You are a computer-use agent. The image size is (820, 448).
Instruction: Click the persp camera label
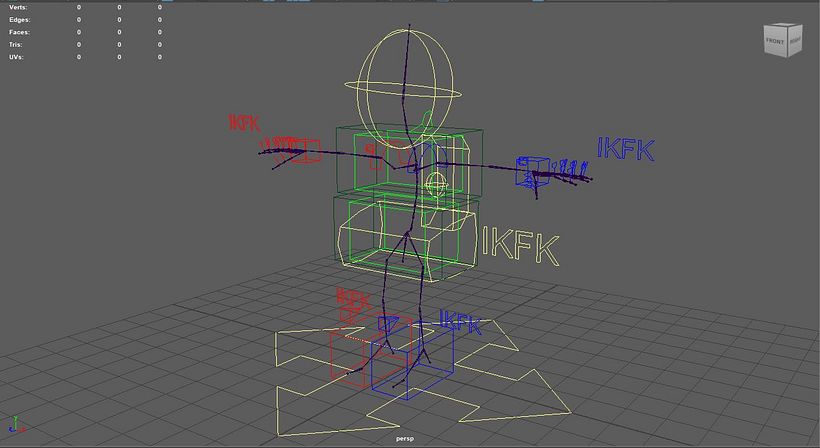[405, 439]
